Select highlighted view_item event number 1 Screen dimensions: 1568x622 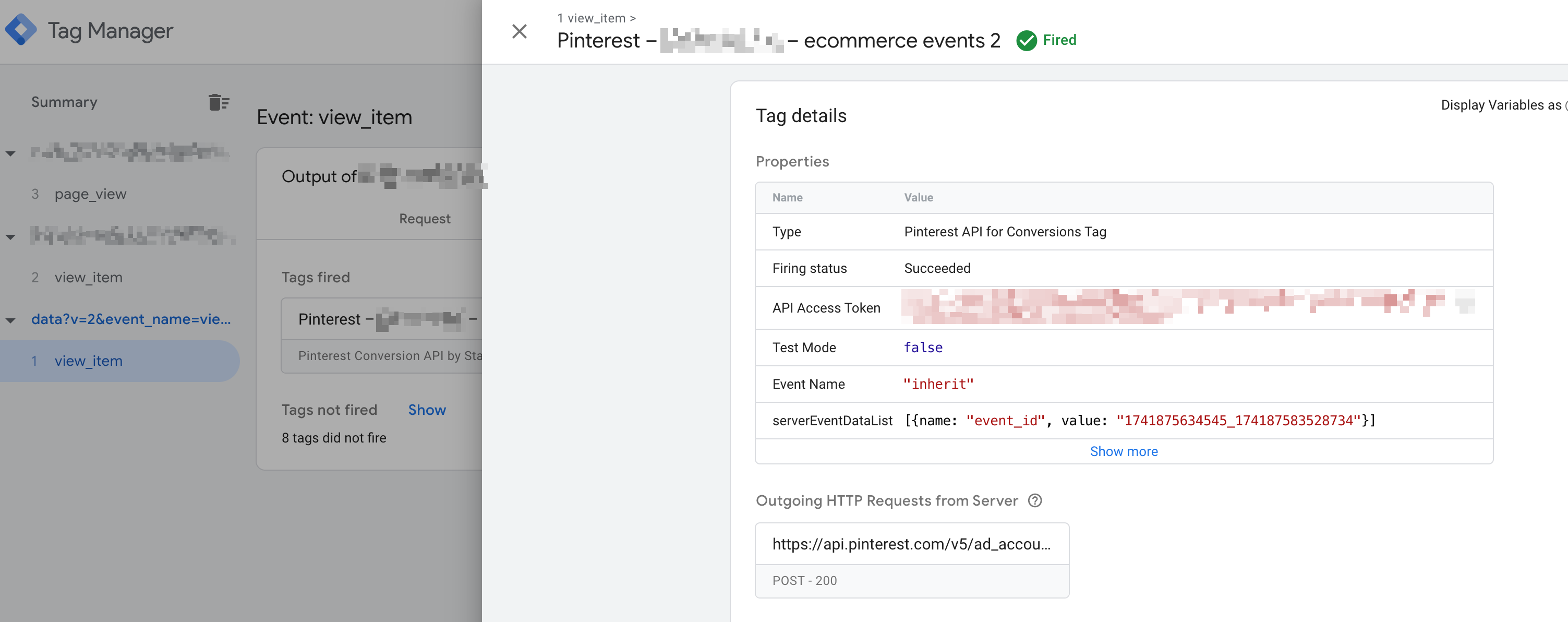click(x=120, y=361)
